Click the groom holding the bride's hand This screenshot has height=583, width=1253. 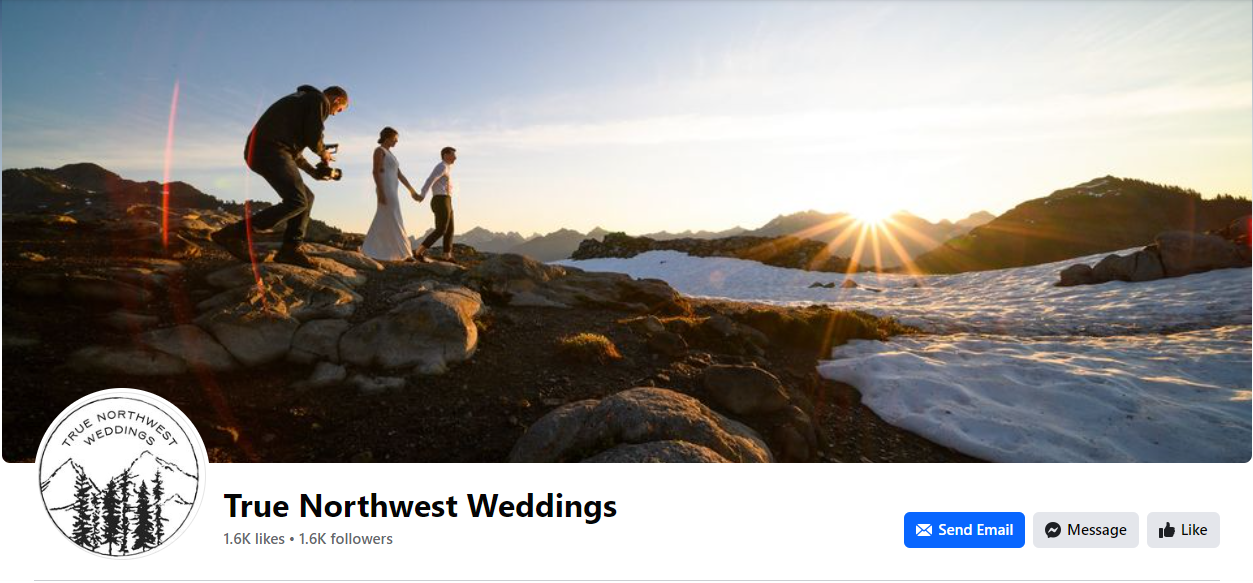coord(439,202)
